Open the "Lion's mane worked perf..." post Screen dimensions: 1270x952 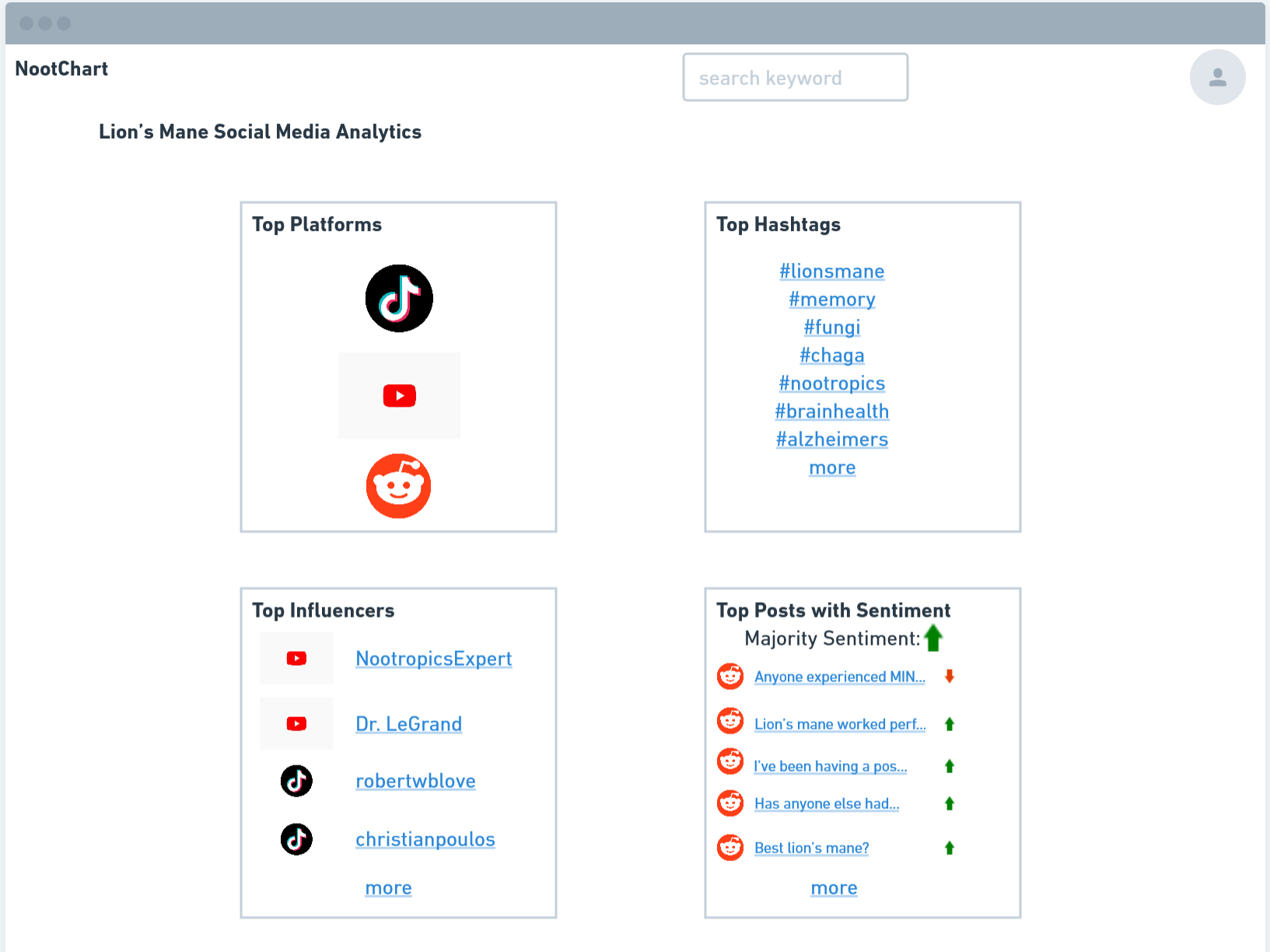tap(840, 724)
